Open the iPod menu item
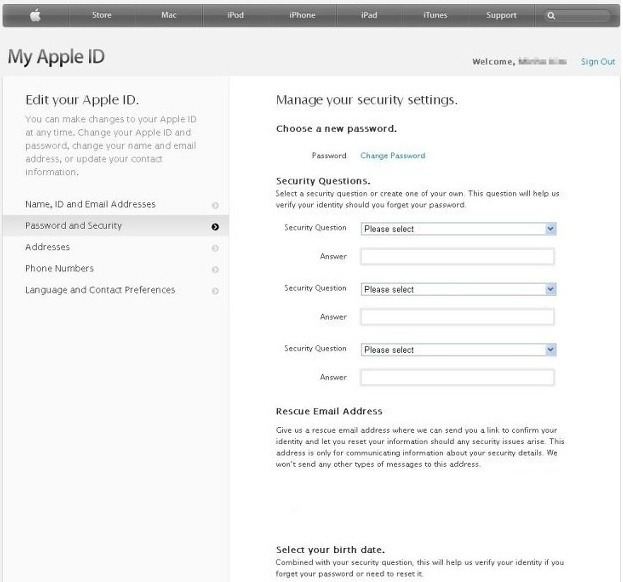The width and height of the screenshot is (623, 582). pos(235,15)
